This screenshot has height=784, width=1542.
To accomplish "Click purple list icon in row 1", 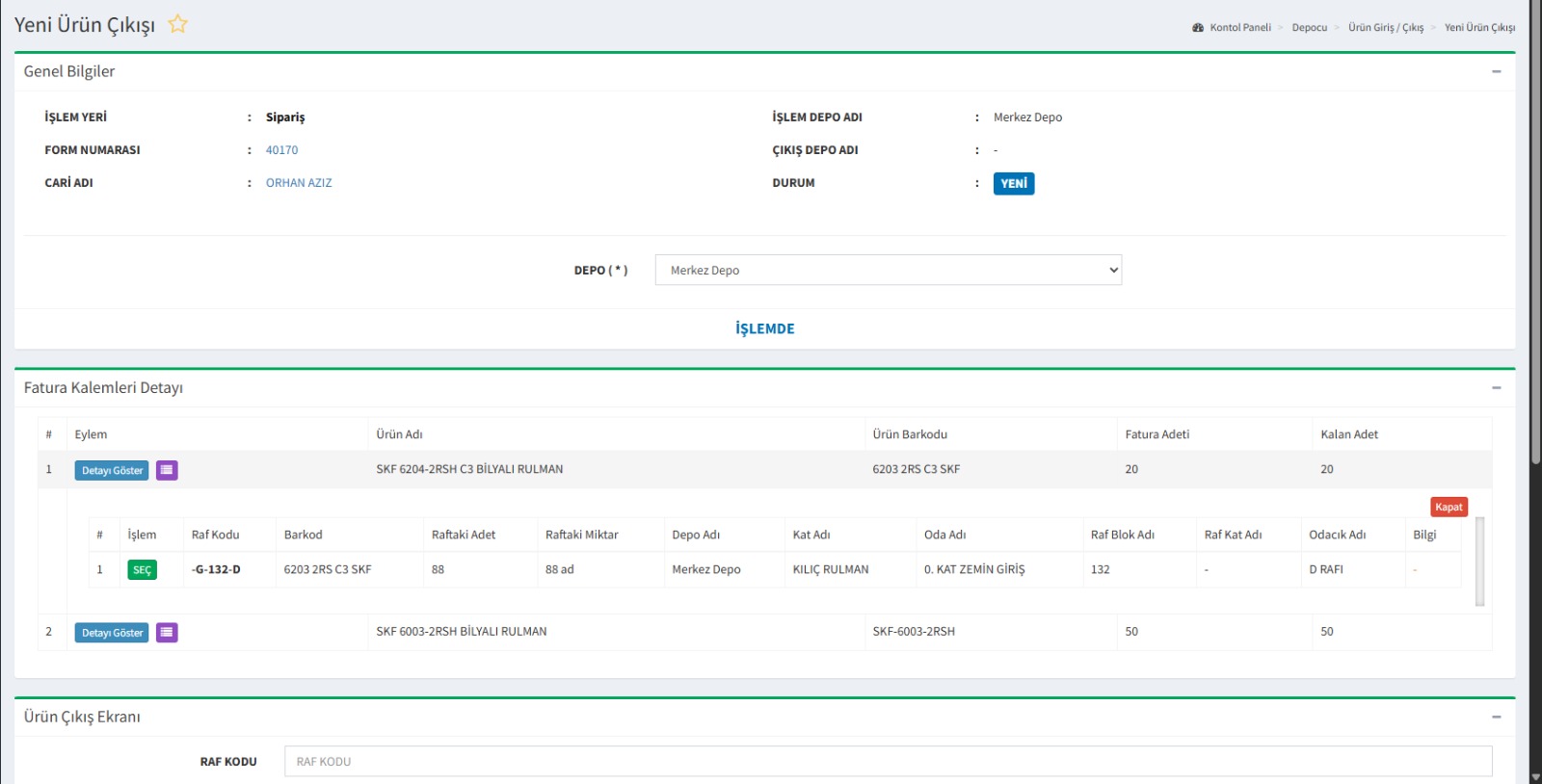I will click(167, 470).
